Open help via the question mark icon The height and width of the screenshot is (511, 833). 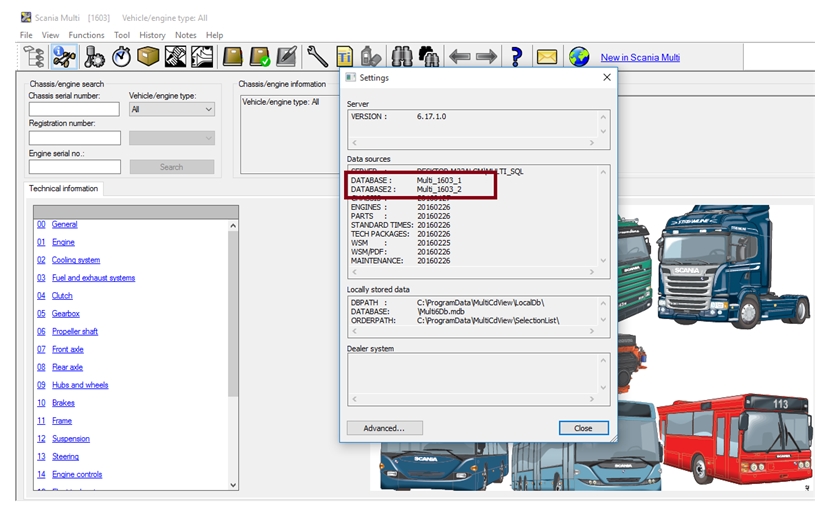pyautogui.click(x=516, y=56)
